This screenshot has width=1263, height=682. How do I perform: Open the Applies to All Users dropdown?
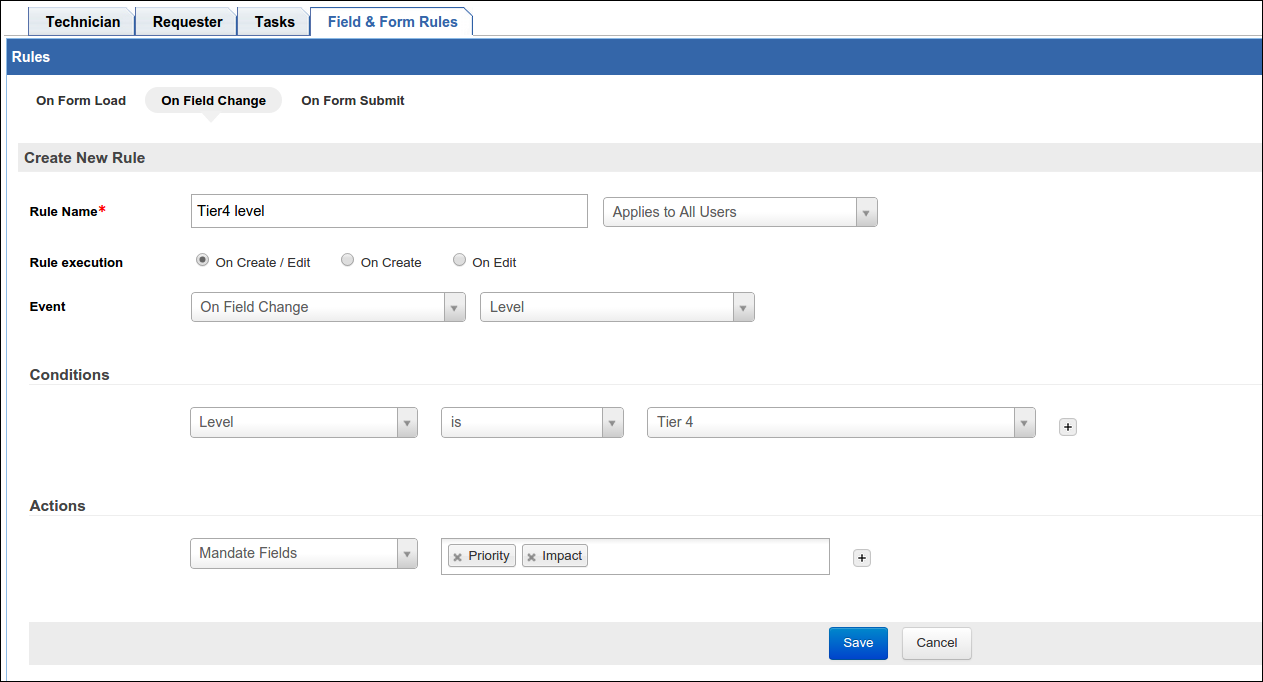coord(739,212)
